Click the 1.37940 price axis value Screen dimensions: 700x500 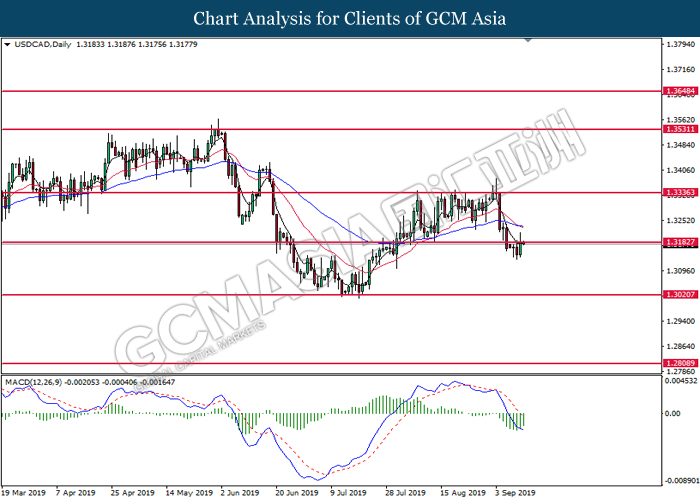click(681, 45)
